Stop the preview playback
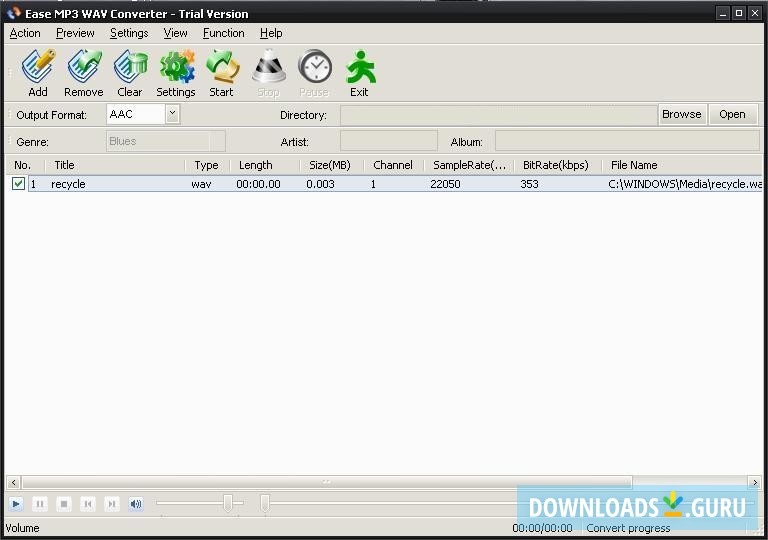Viewport: 768px width, 540px height. click(x=64, y=503)
